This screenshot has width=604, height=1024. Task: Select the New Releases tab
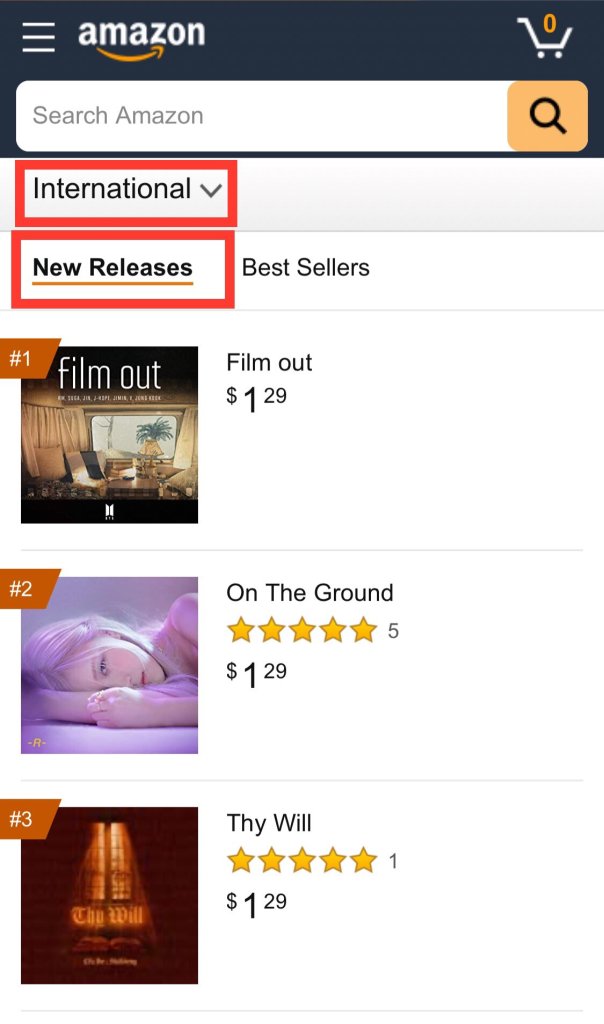(x=112, y=268)
